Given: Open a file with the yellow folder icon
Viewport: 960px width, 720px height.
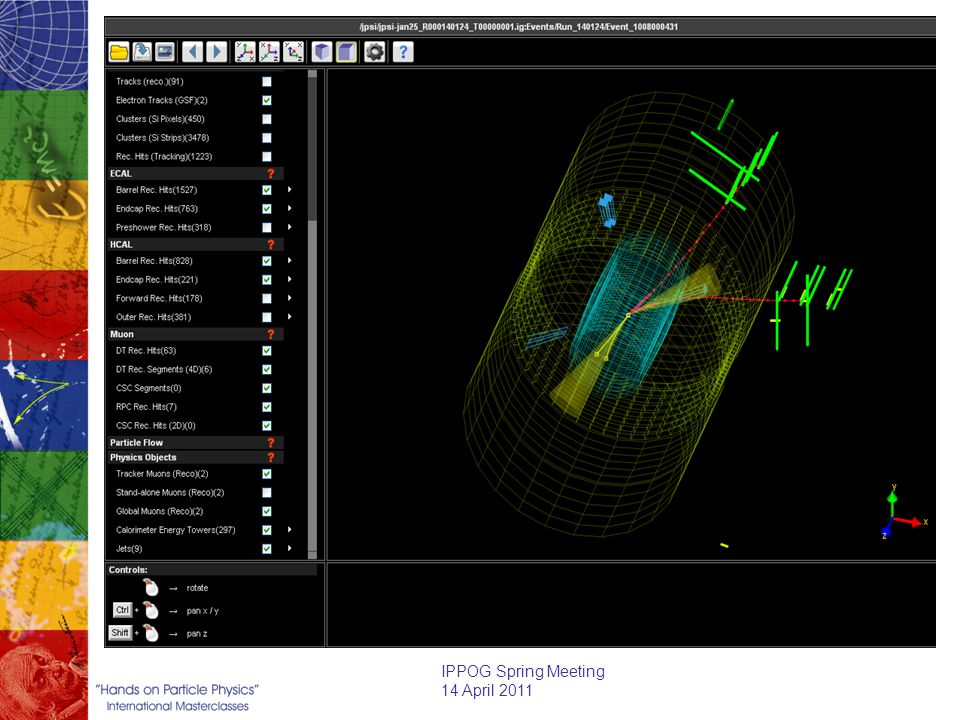Looking at the screenshot, I should click(x=119, y=52).
